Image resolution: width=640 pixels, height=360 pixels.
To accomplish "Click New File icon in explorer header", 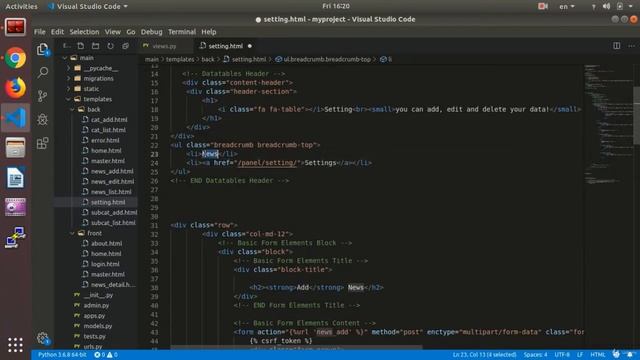I will [x=81, y=46].
